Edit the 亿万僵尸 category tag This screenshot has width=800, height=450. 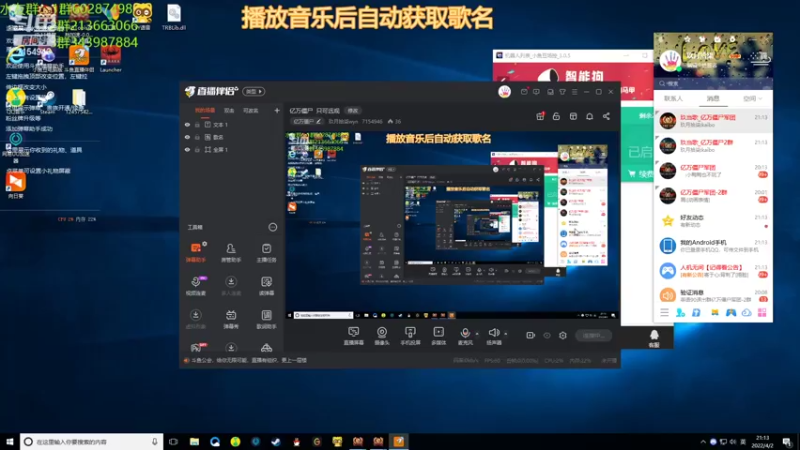tap(307, 121)
